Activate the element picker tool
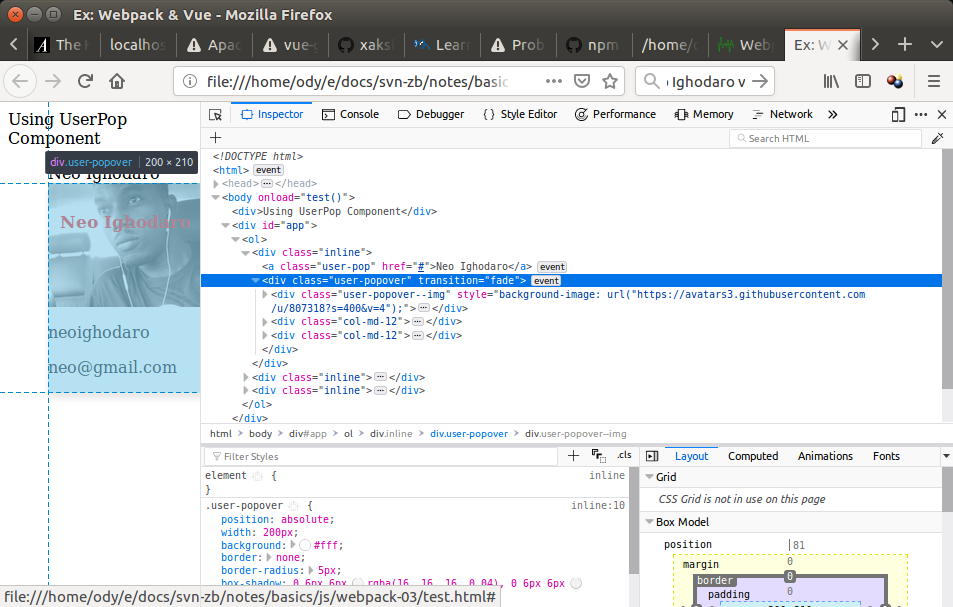Viewport: 953px width, 607px height. point(215,114)
